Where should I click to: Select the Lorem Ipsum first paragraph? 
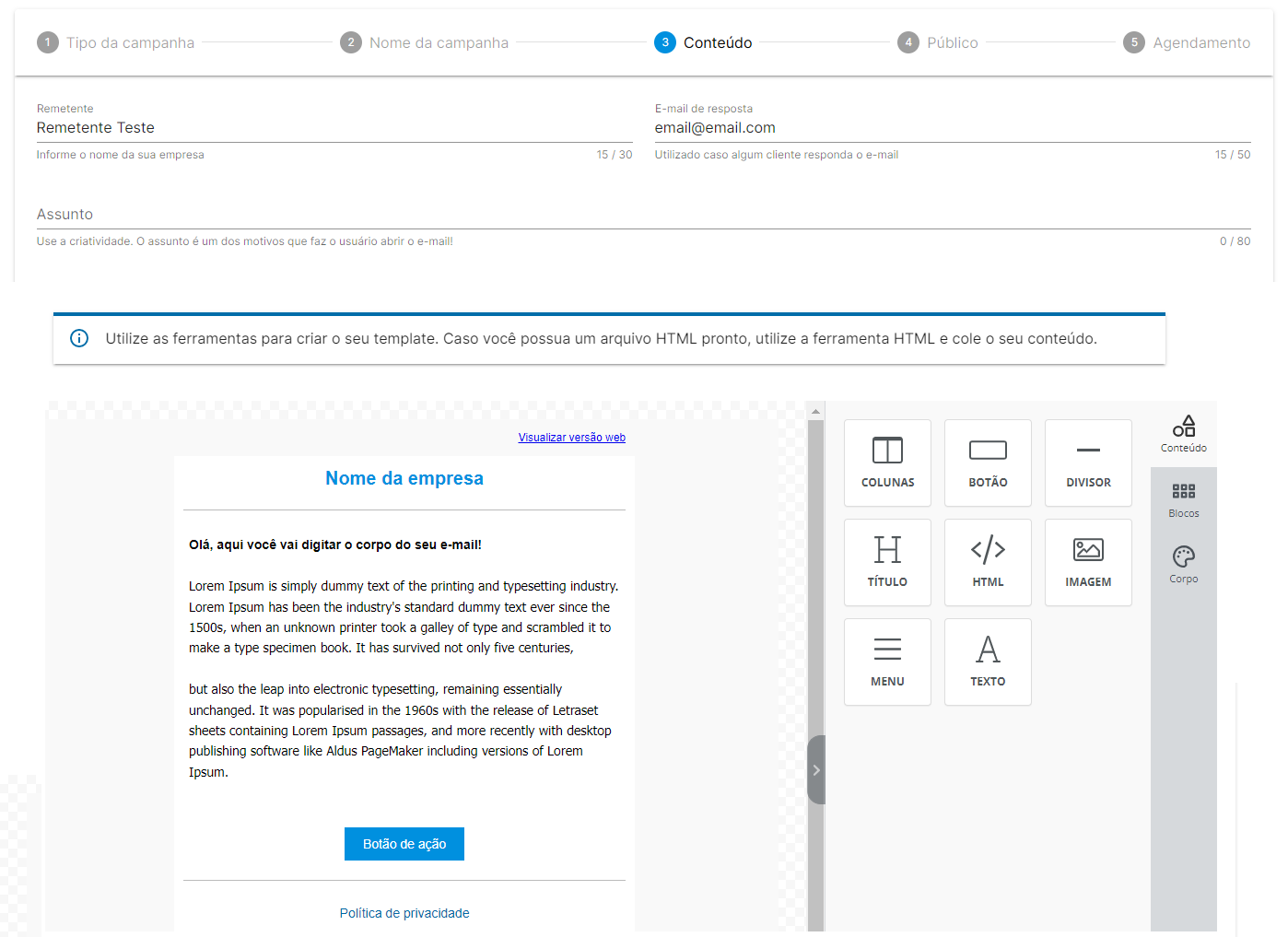coord(404,617)
